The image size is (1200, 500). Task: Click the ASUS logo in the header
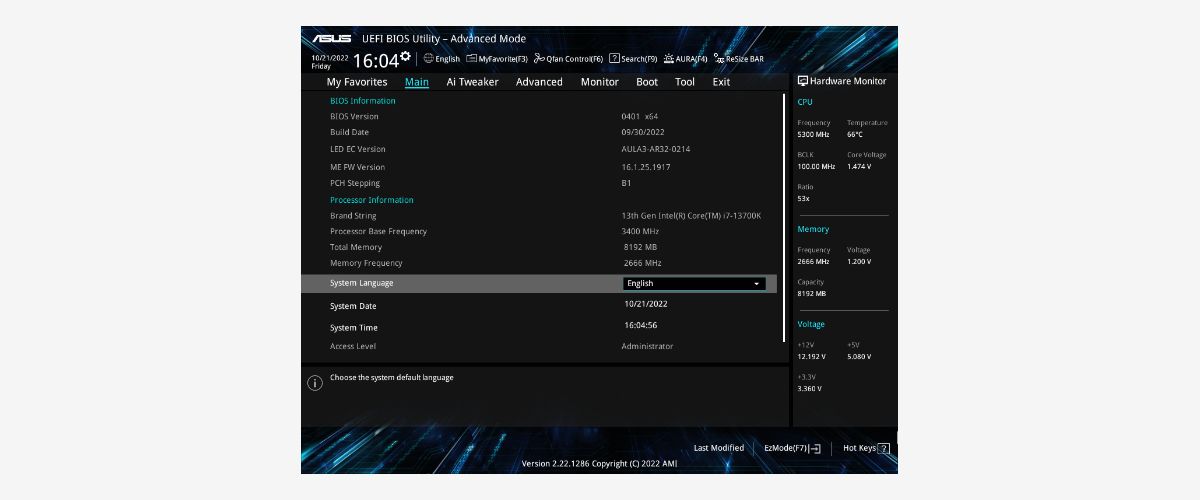331,38
